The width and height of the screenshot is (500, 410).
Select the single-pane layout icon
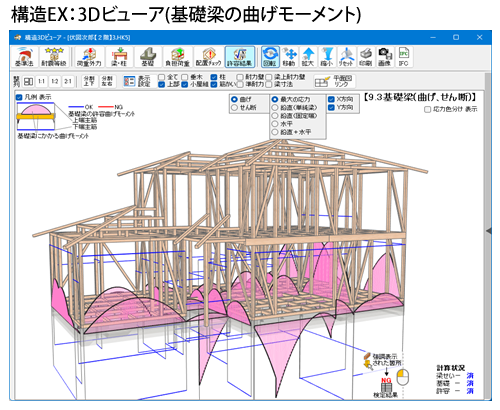(28, 81)
